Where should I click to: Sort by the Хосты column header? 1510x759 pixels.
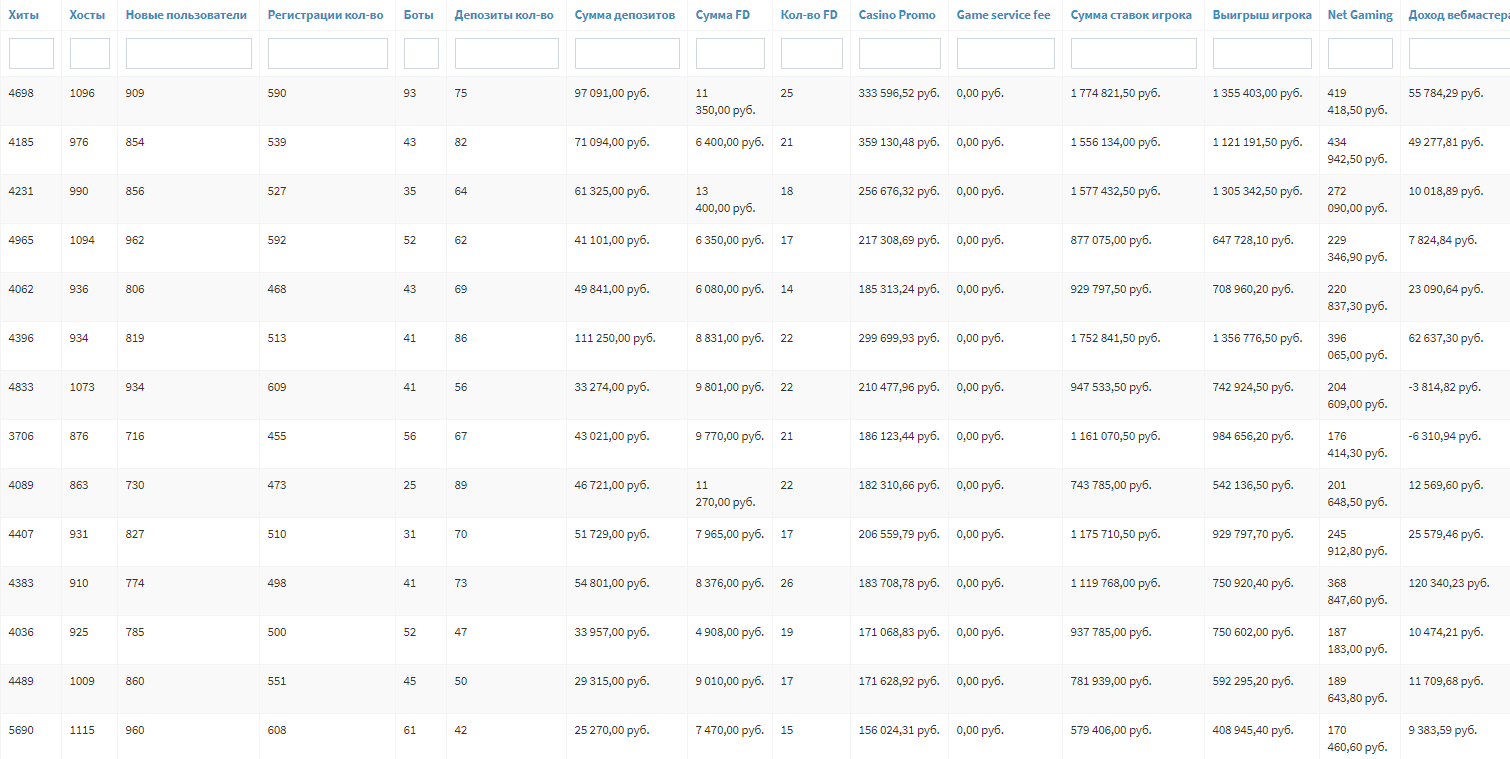click(x=87, y=15)
